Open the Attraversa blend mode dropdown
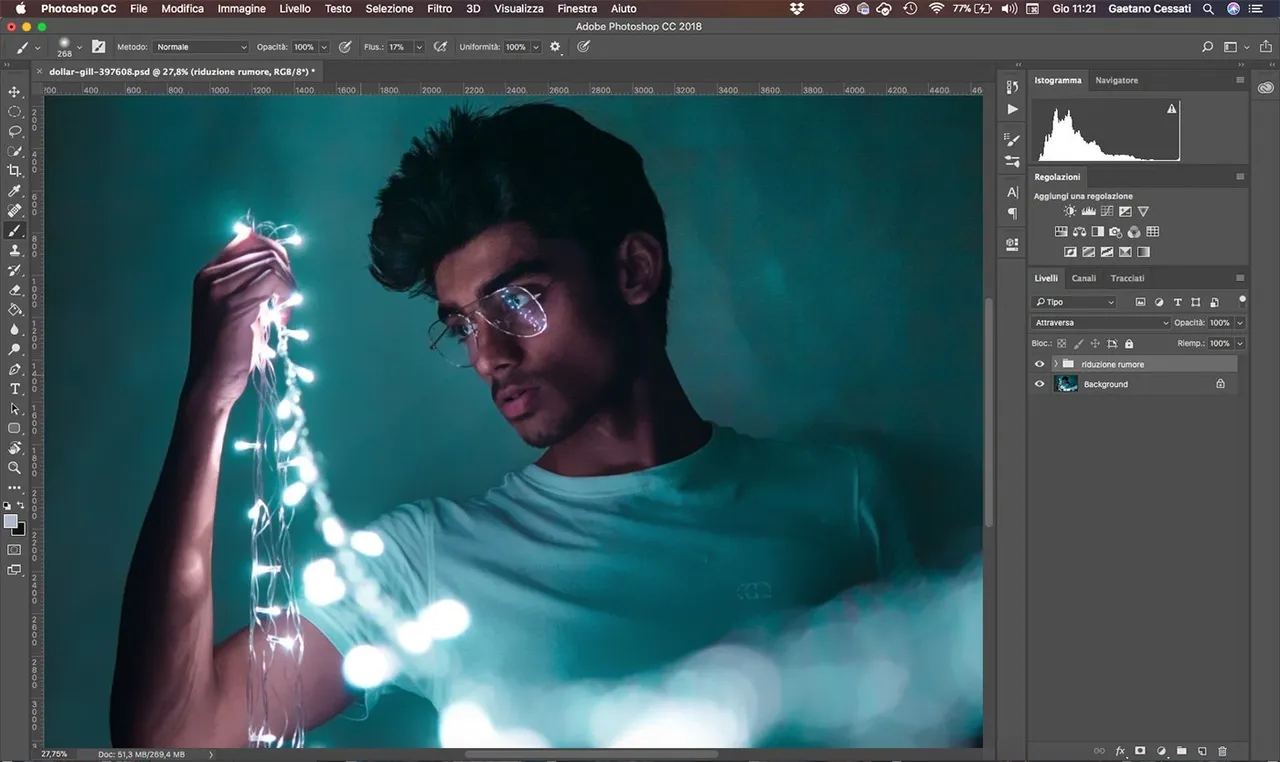Screen dimensions: 1280x762 click(x=1100, y=323)
